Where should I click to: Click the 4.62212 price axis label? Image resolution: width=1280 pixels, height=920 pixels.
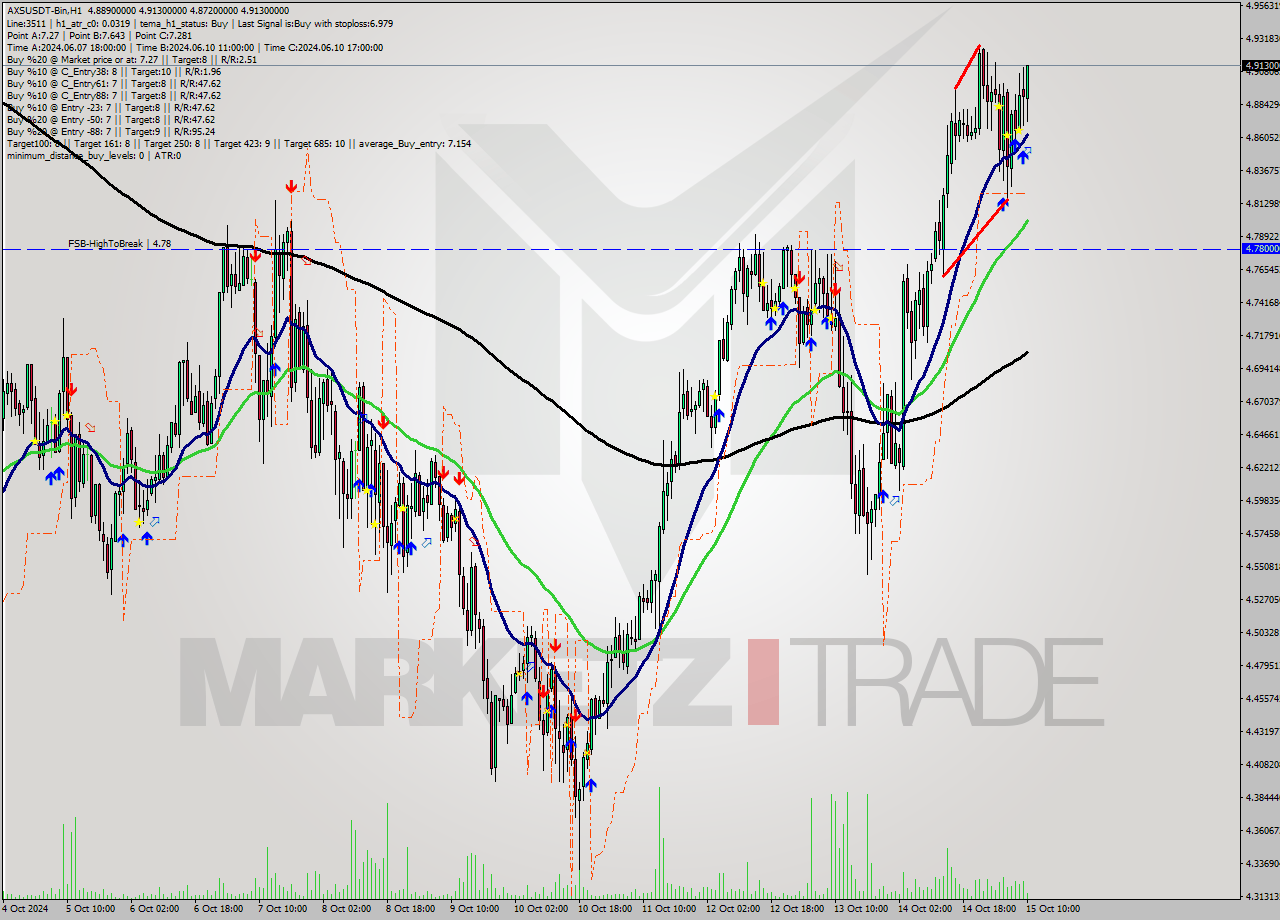1261,467
